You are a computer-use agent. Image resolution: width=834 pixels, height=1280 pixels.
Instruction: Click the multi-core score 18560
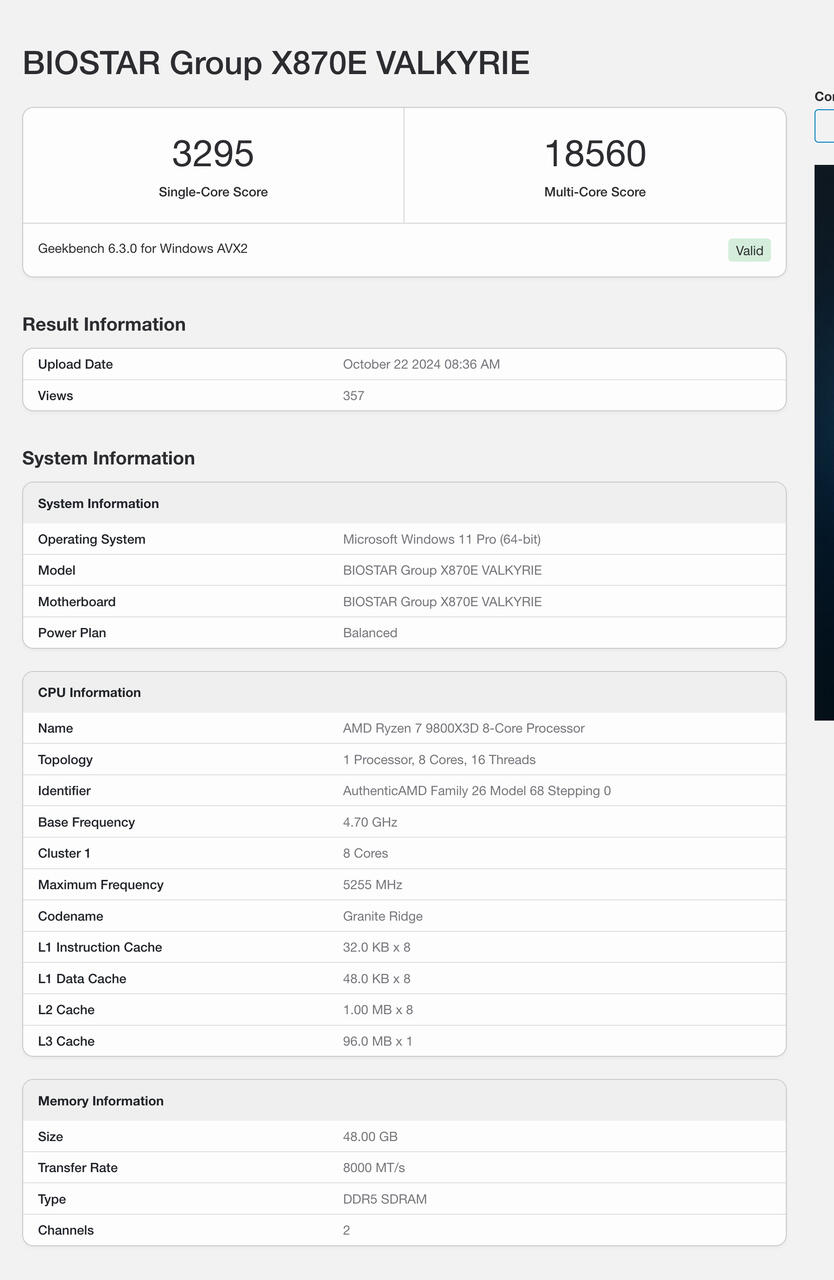(x=595, y=154)
